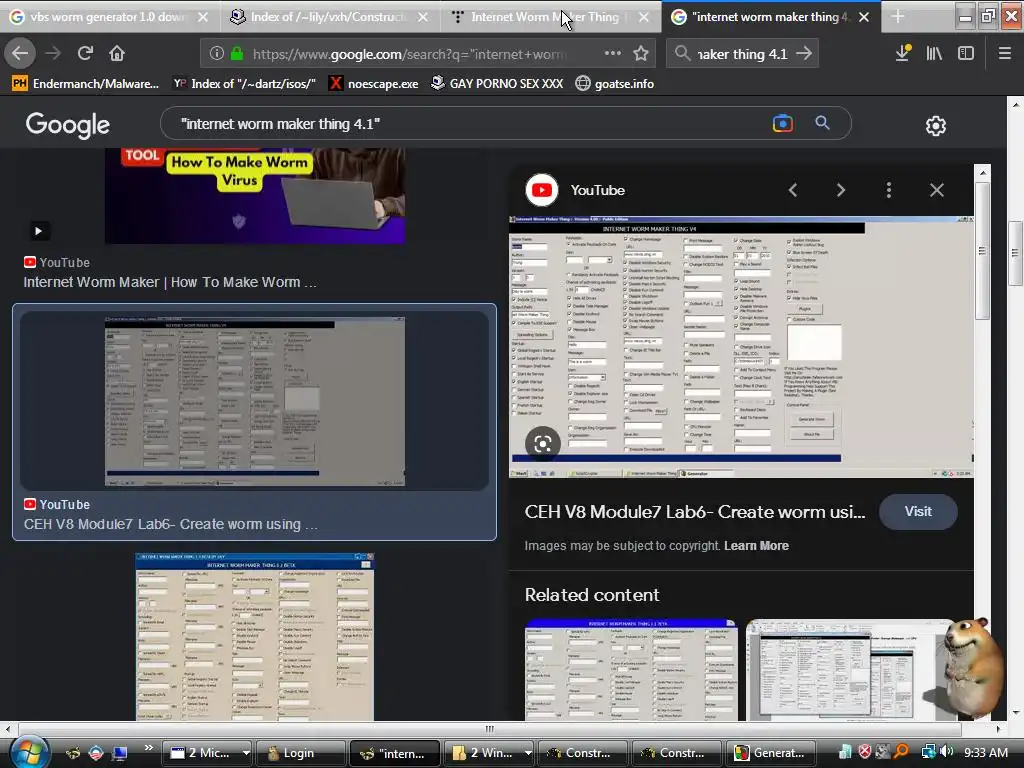Open the page actions three-dot menu in address bar
The width and height of the screenshot is (1024, 768).
click(613, 53)
